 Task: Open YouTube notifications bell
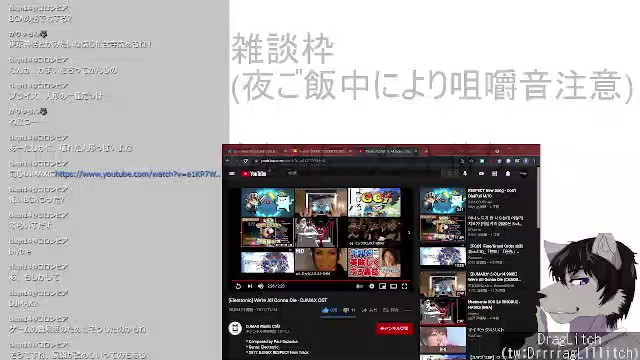pyautogui.click(x=508, y=173)
